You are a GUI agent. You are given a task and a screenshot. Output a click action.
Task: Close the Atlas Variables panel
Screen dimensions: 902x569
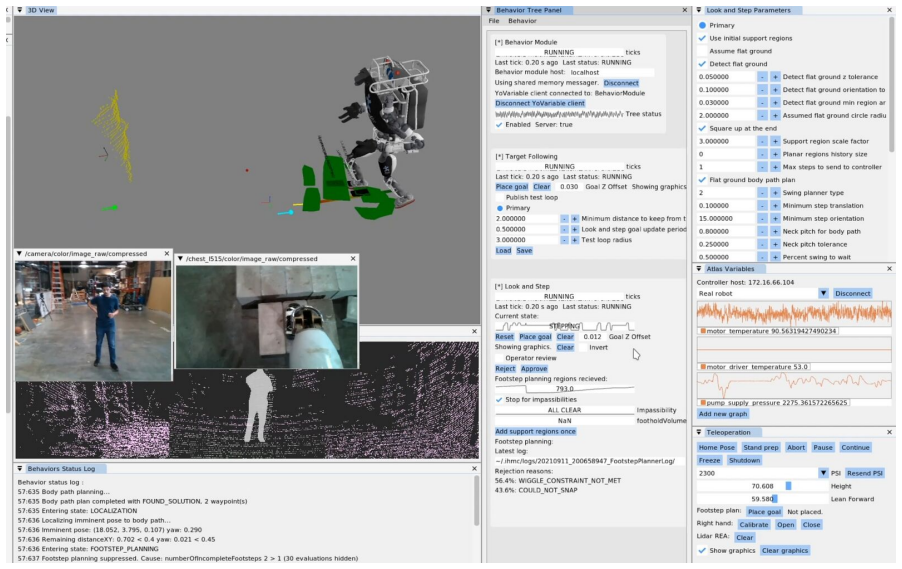(x=889, y=269)
